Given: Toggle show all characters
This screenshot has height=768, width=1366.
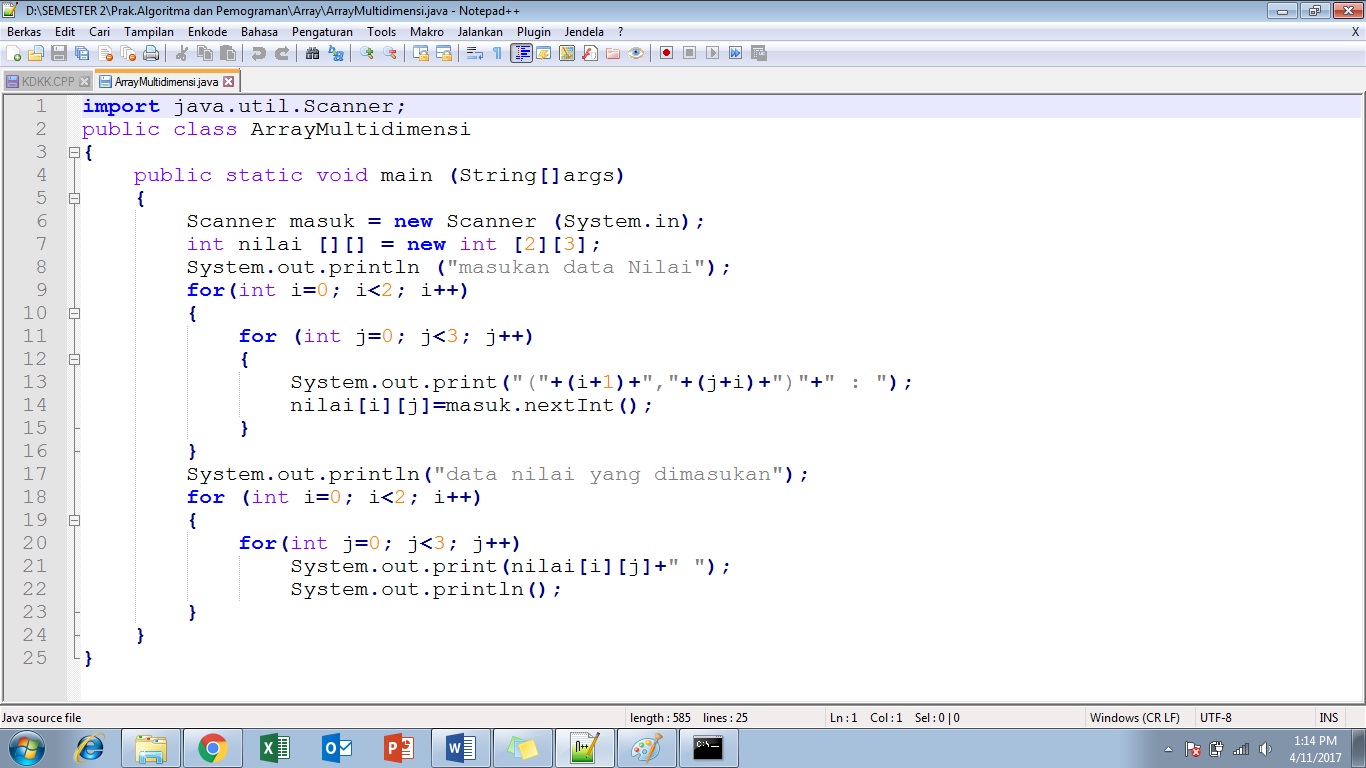Looking at the screenshot, I should coord(497,53).
